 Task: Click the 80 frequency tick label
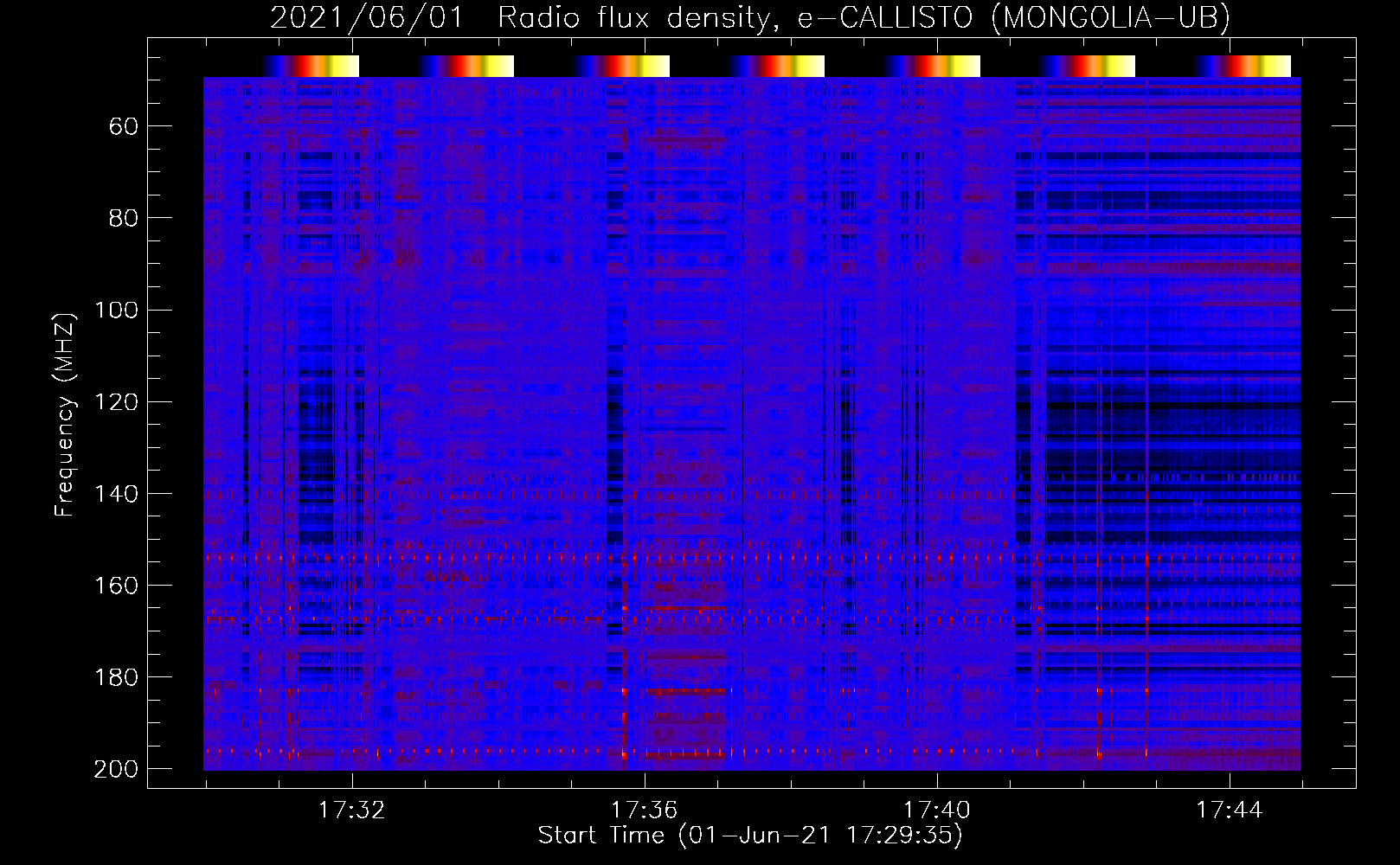[124, 219]
